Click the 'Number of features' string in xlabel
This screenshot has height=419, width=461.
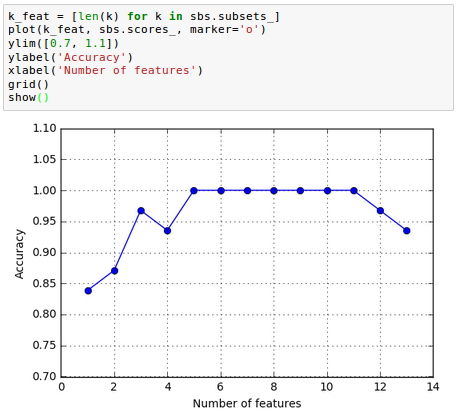coord(126,70)
